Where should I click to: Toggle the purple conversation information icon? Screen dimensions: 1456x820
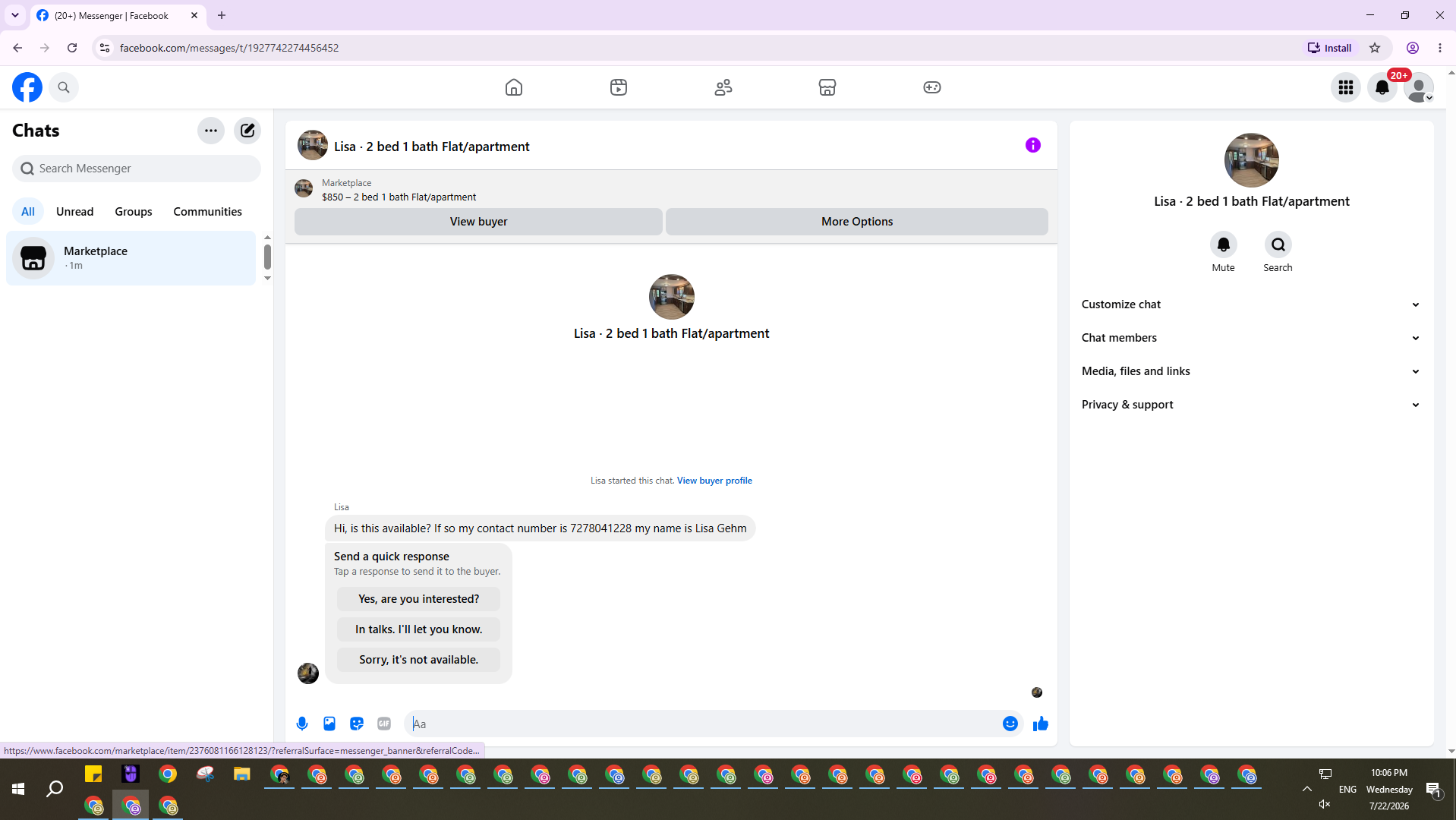click(1033, 145)
